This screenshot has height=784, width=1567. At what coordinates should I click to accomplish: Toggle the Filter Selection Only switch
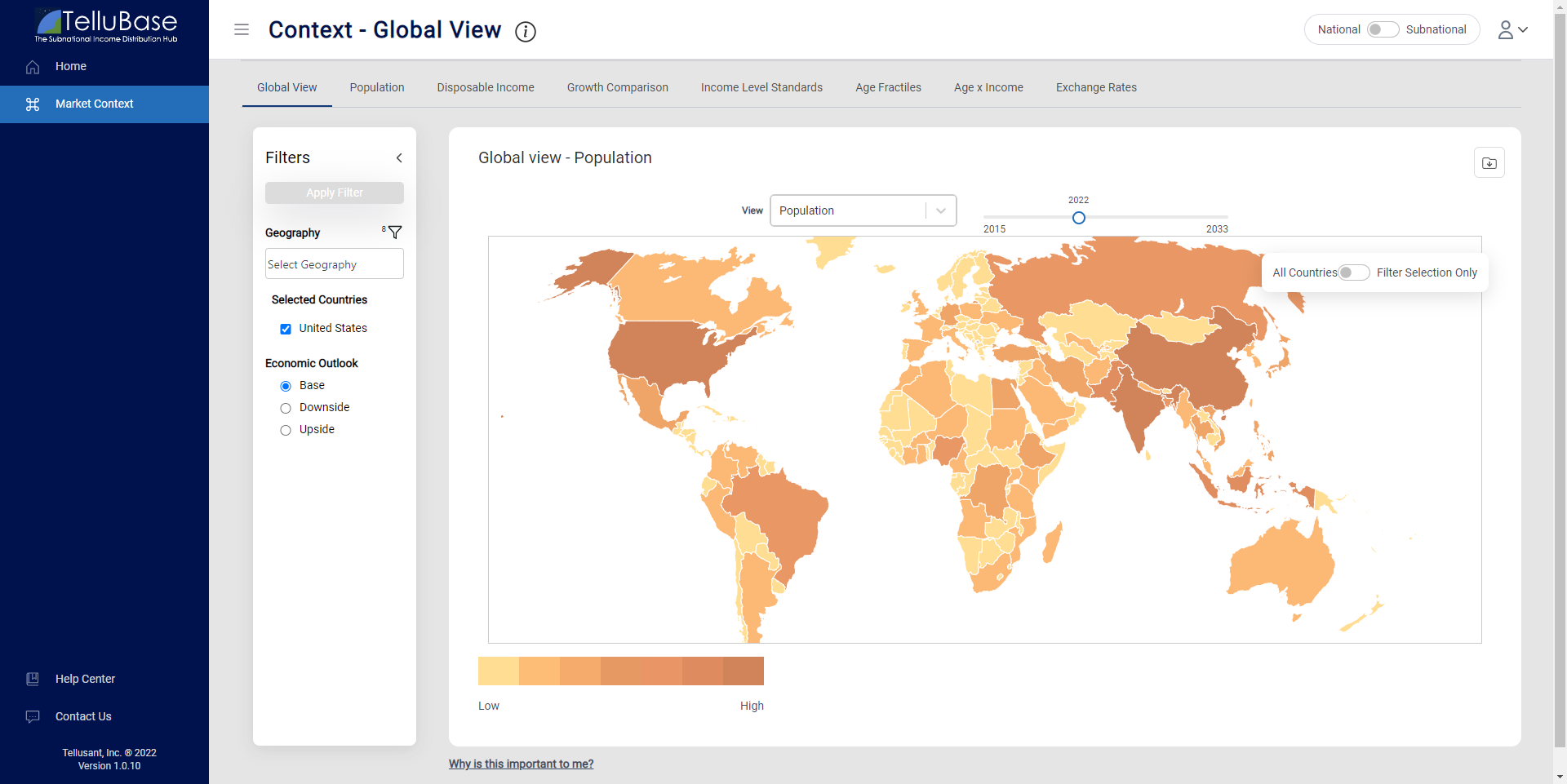(x=1353, y=272)
